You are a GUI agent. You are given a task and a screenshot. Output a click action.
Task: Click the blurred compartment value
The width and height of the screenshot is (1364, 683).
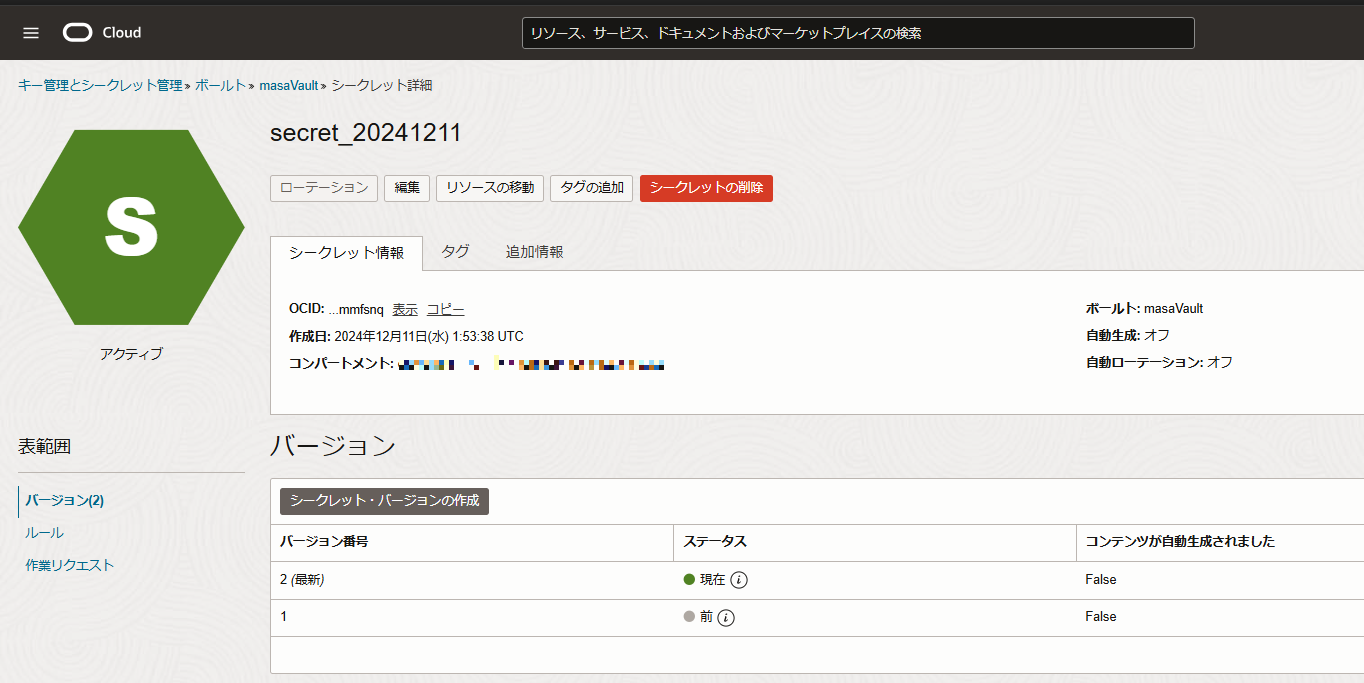pos(532,364)
